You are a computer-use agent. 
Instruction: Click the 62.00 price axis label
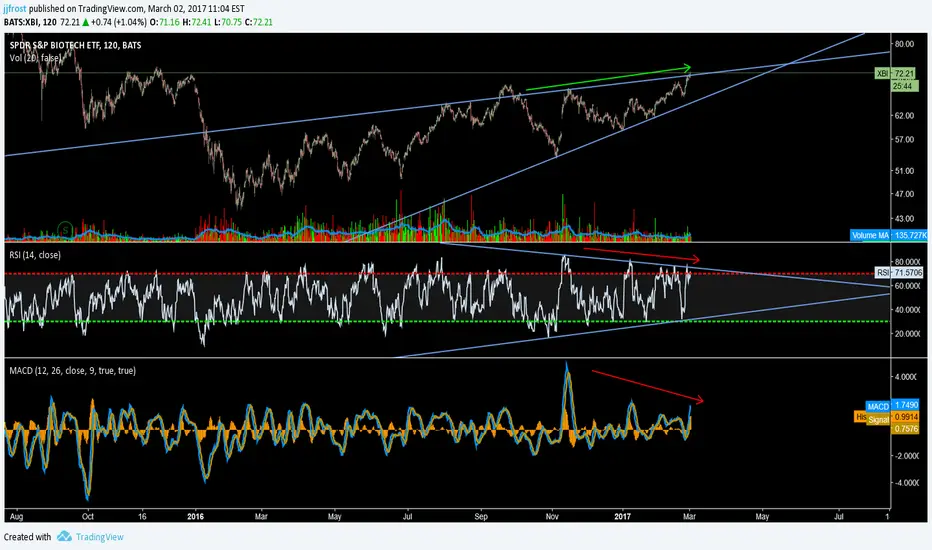tap(903, 115)
